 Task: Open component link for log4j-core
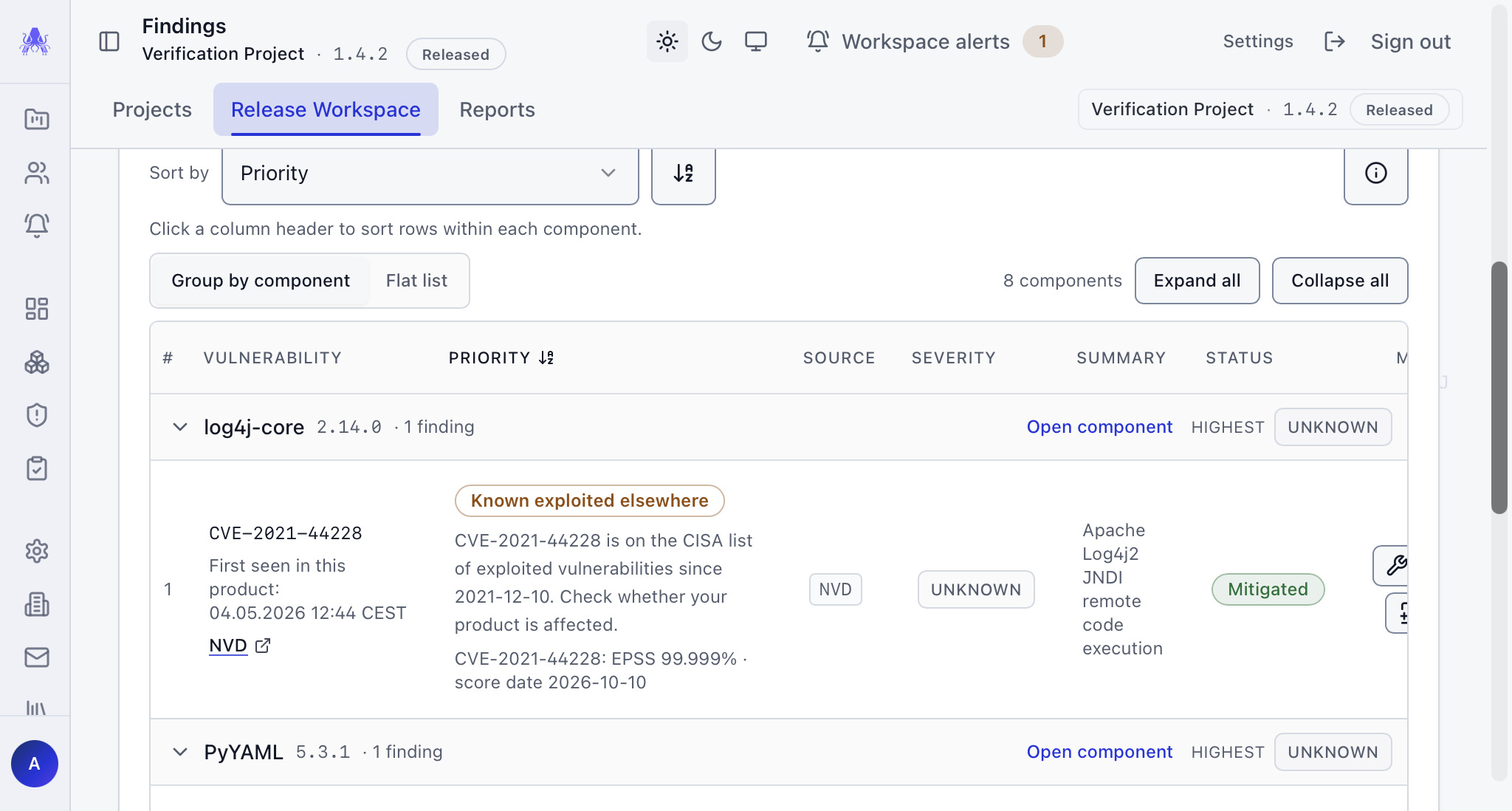pos(1099,427)
